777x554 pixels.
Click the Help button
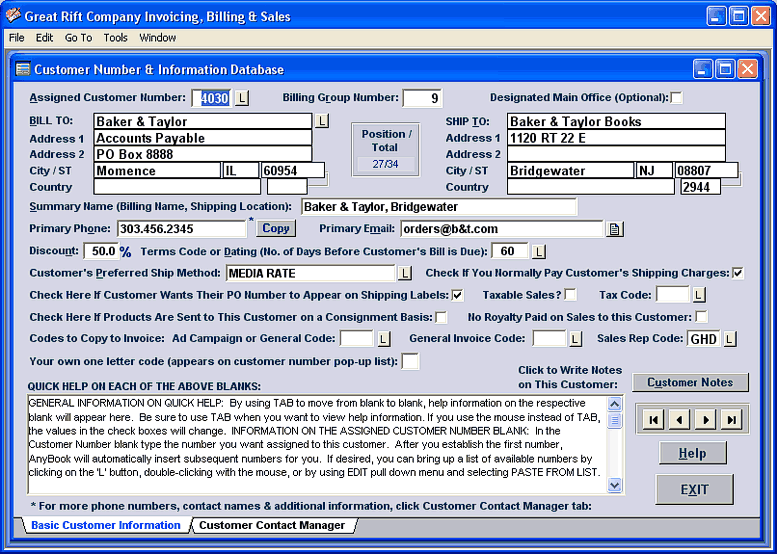point(692,453)
